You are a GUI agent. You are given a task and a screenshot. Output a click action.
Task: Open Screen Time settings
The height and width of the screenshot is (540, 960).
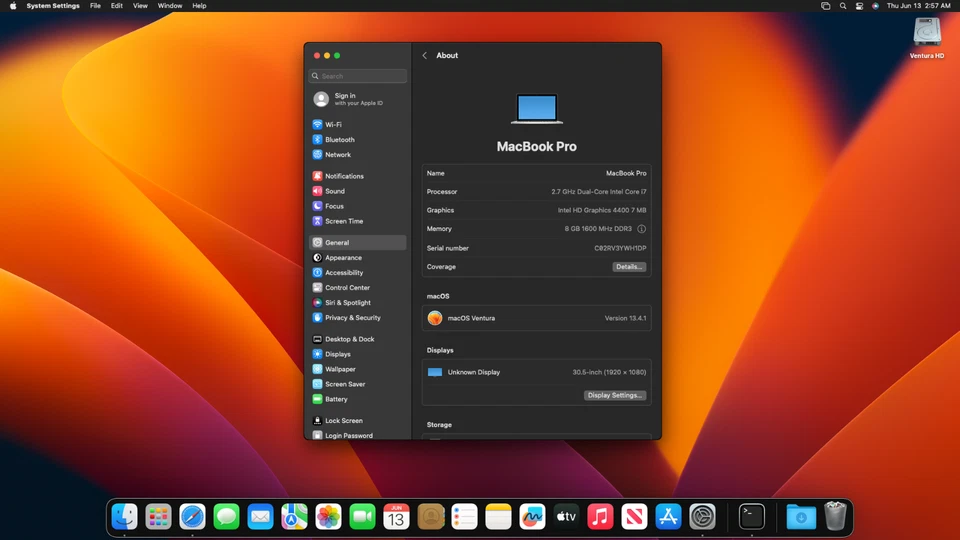point(358,221)
